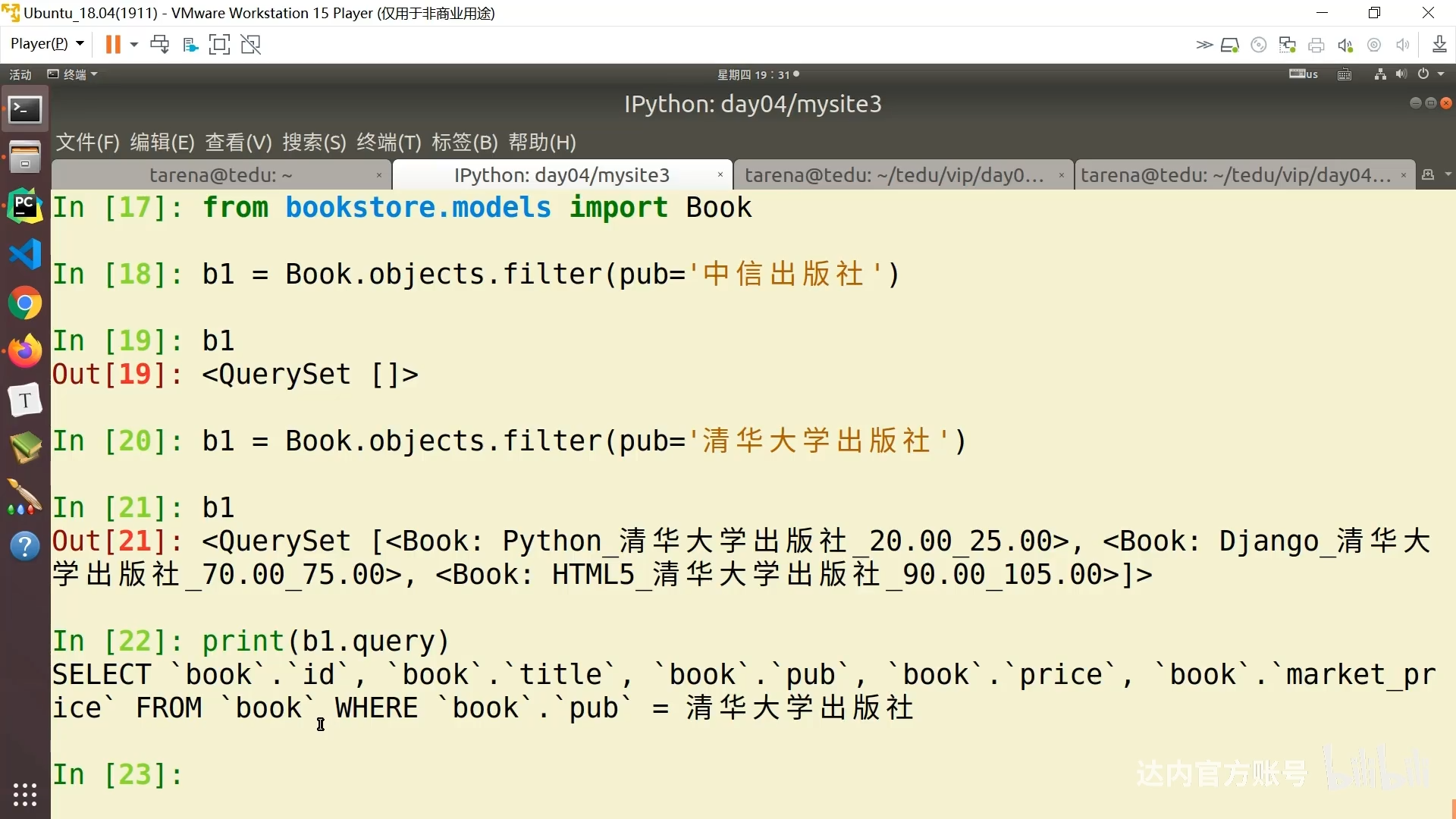Click the Help question-mark dock icon

[25, 546]
